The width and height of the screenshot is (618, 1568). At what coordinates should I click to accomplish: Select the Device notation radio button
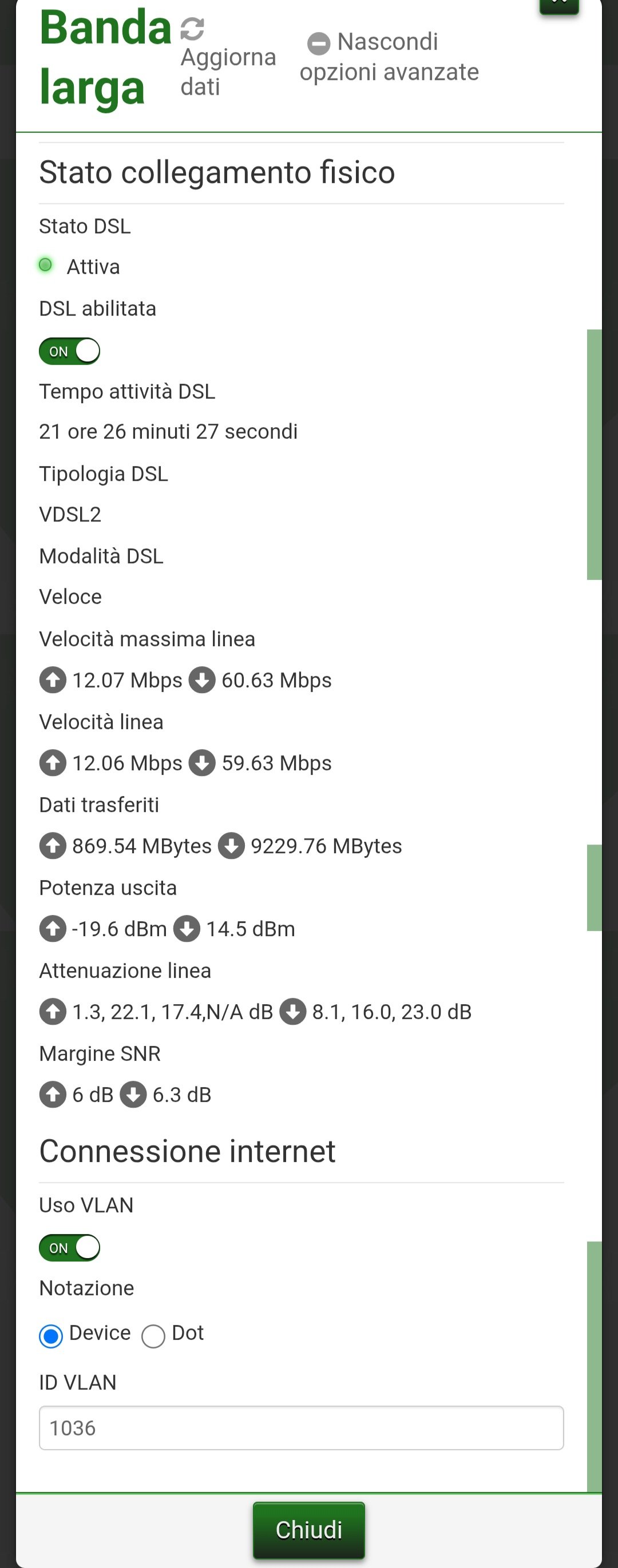(51, 1336)
